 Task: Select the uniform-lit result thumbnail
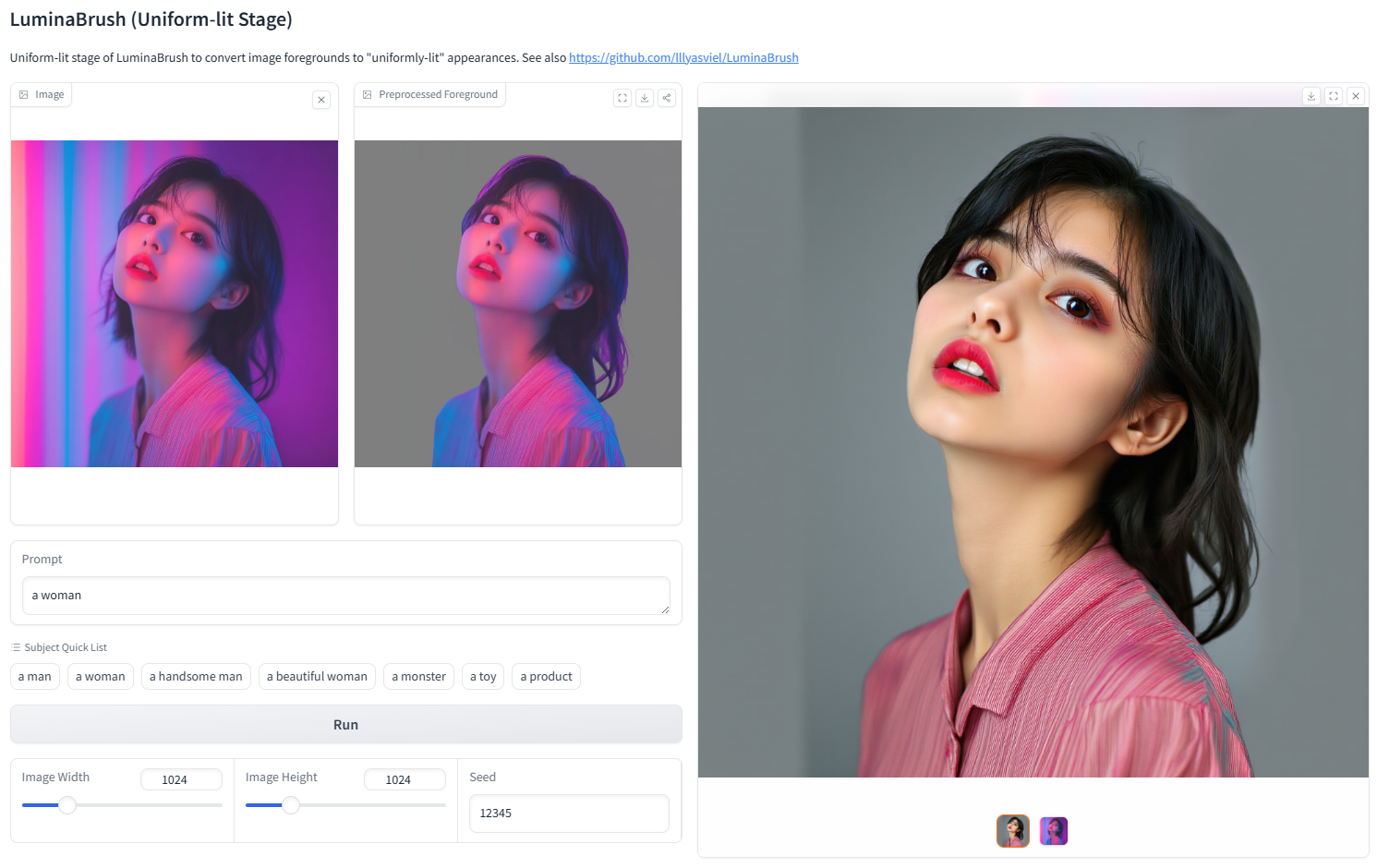[x=1013, y=831]
